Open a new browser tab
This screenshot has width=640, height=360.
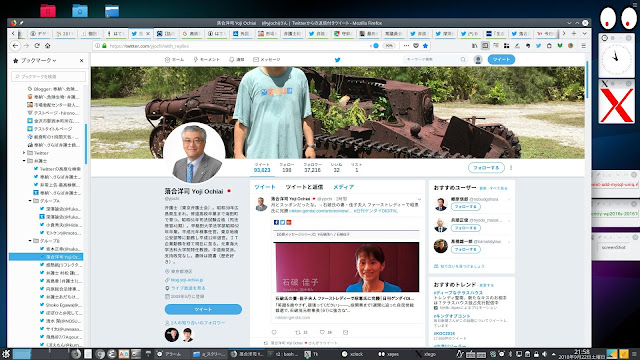(574, 33)
